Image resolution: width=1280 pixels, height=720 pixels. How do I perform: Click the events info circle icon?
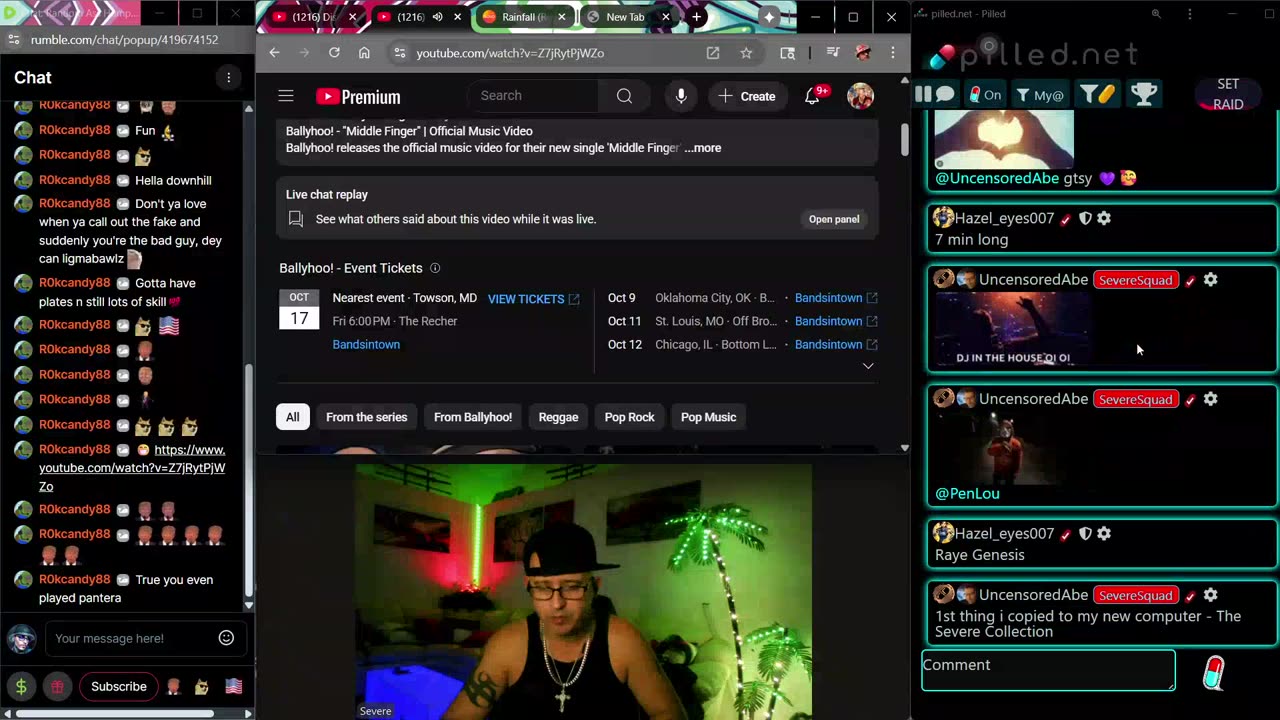click(x=435, y=268)
